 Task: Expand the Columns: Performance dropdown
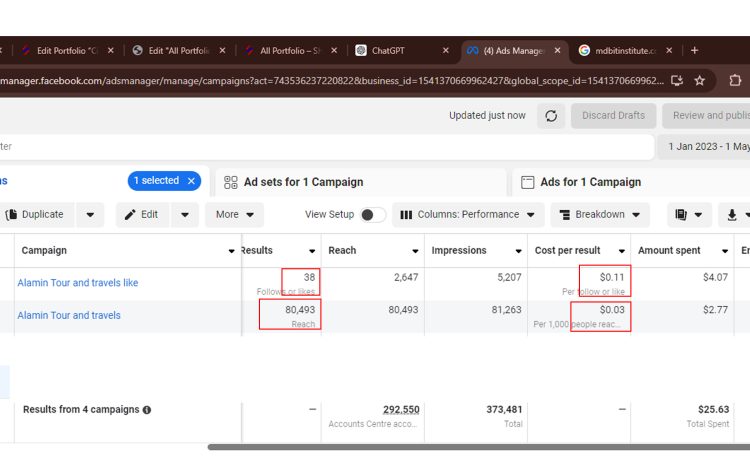coord(468,215)
